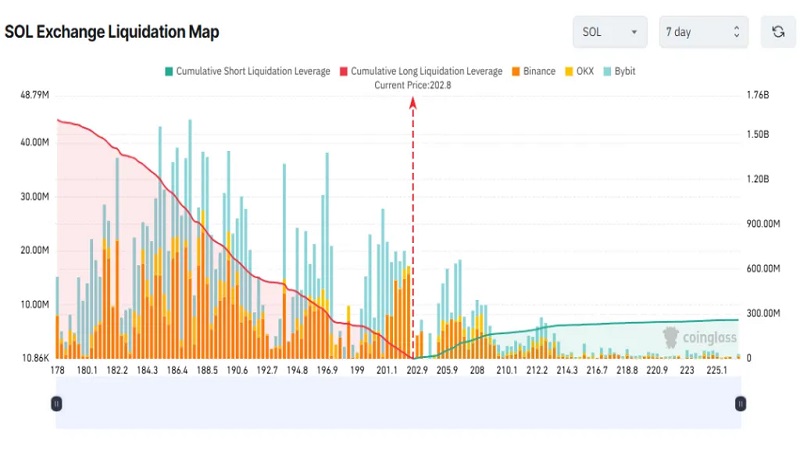
Task: Click the yellow OKX legend swatch
Action: (x=570, y=72)
